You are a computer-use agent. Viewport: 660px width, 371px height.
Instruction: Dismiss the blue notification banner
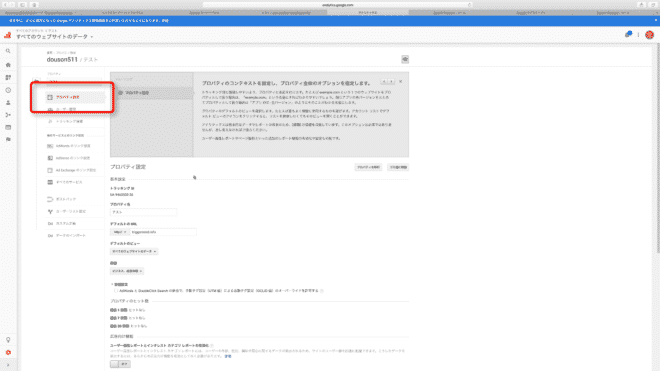point(655,20)
